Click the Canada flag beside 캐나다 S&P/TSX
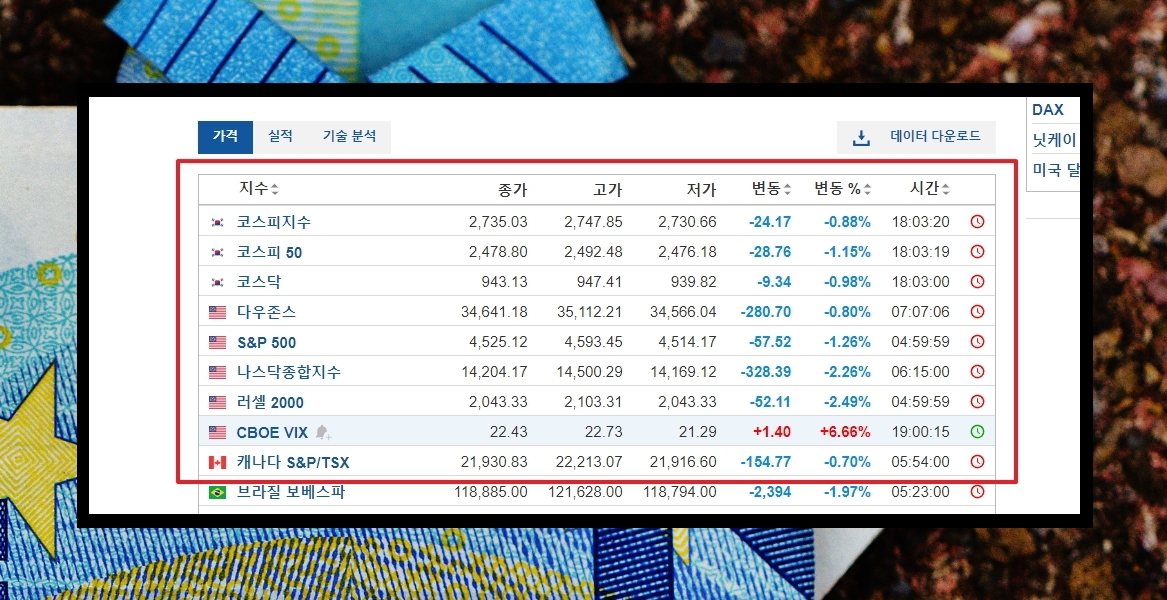Screen dimensions: 1167x600 click(217, 462)
